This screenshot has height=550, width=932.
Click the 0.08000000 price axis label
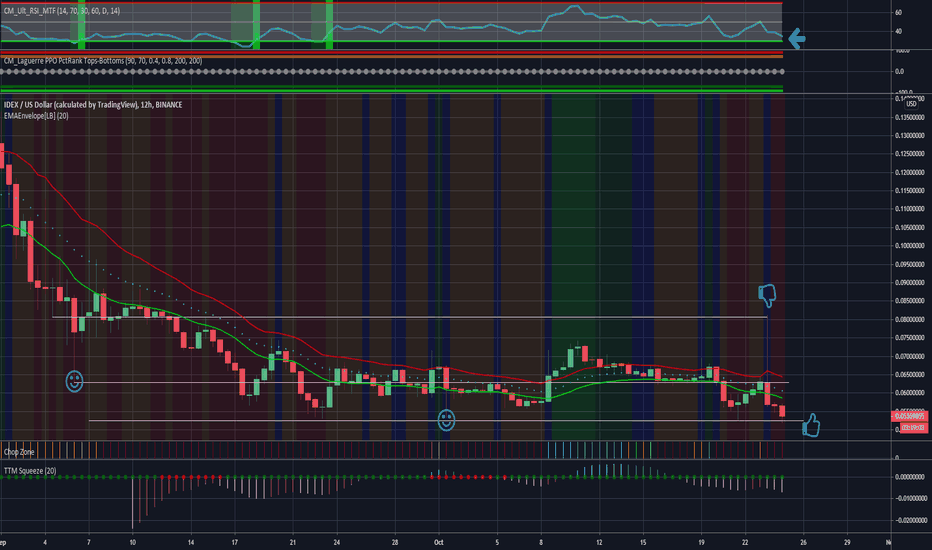pos(909,319)
